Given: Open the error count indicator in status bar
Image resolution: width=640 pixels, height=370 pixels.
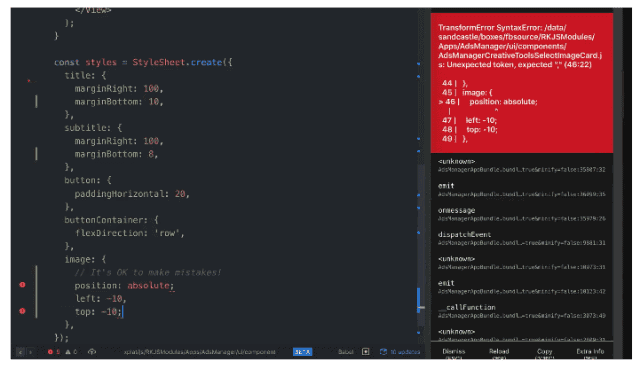Looking at the screenshot, I should point(53,352).
